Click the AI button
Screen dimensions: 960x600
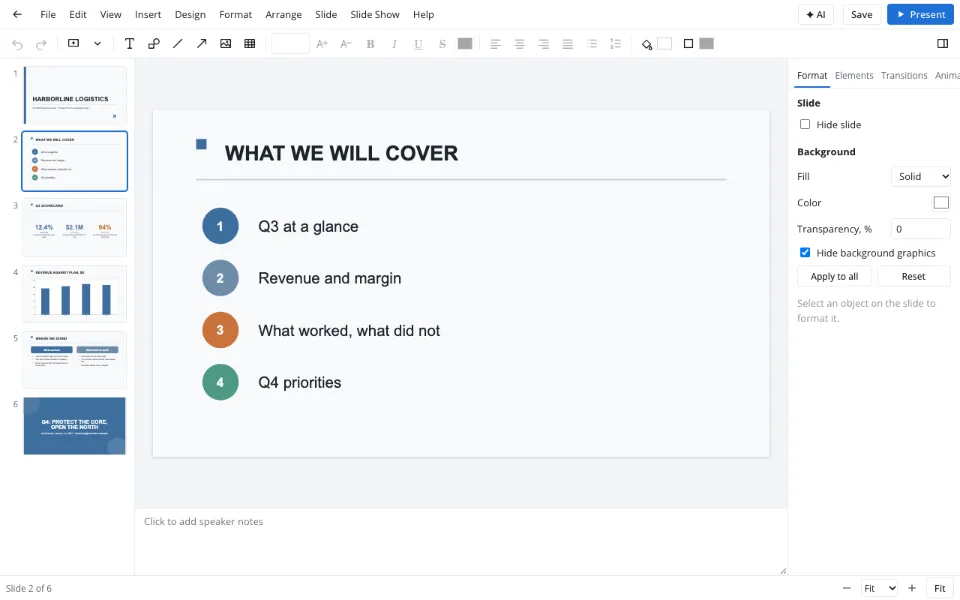(816, 14)
